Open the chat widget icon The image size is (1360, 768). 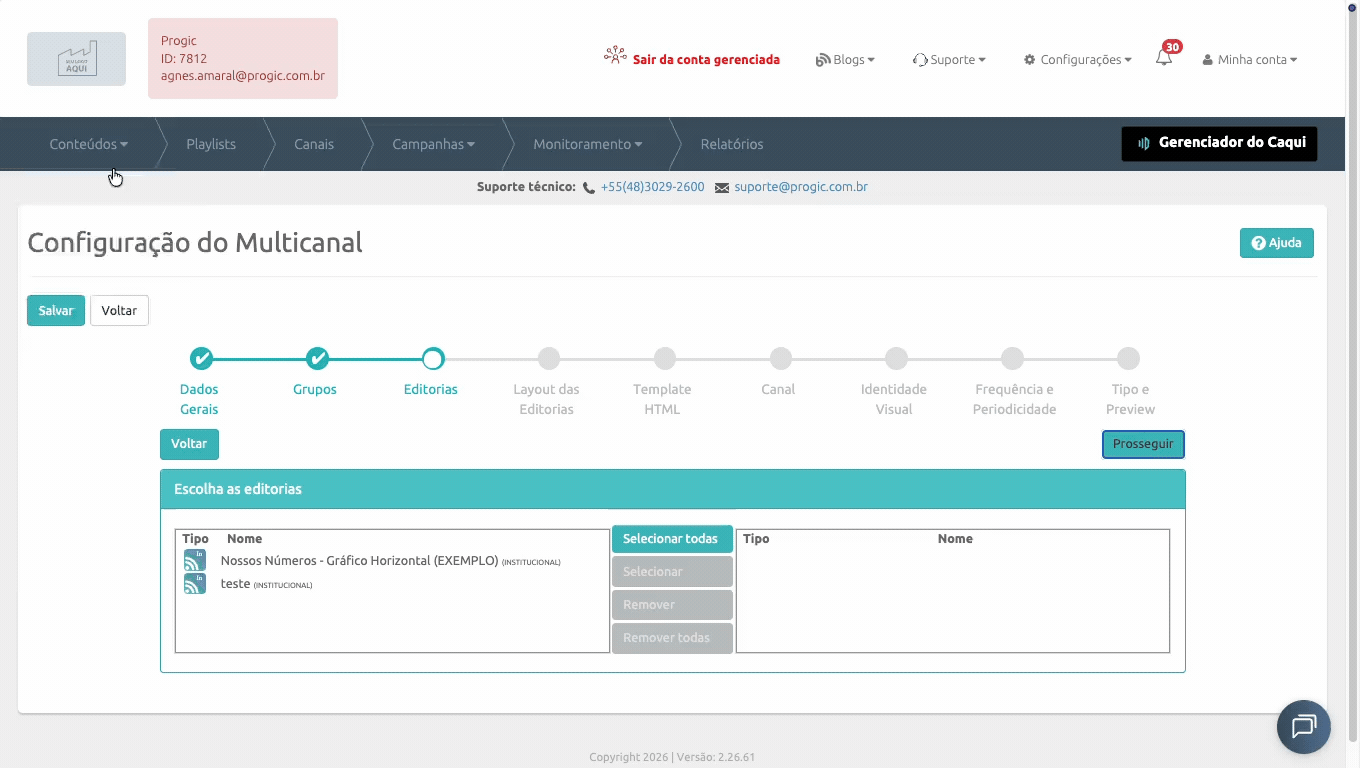(x=1304, y=726)
